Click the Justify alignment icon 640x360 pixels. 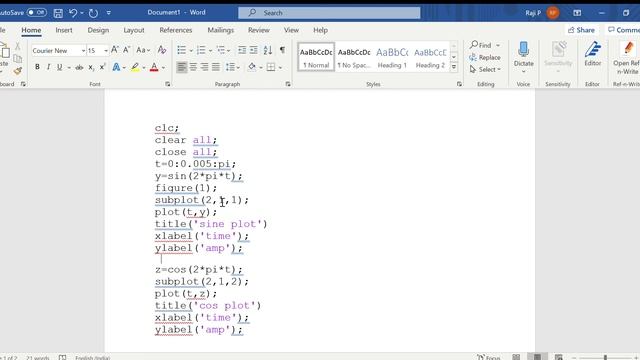coord(216,67)
